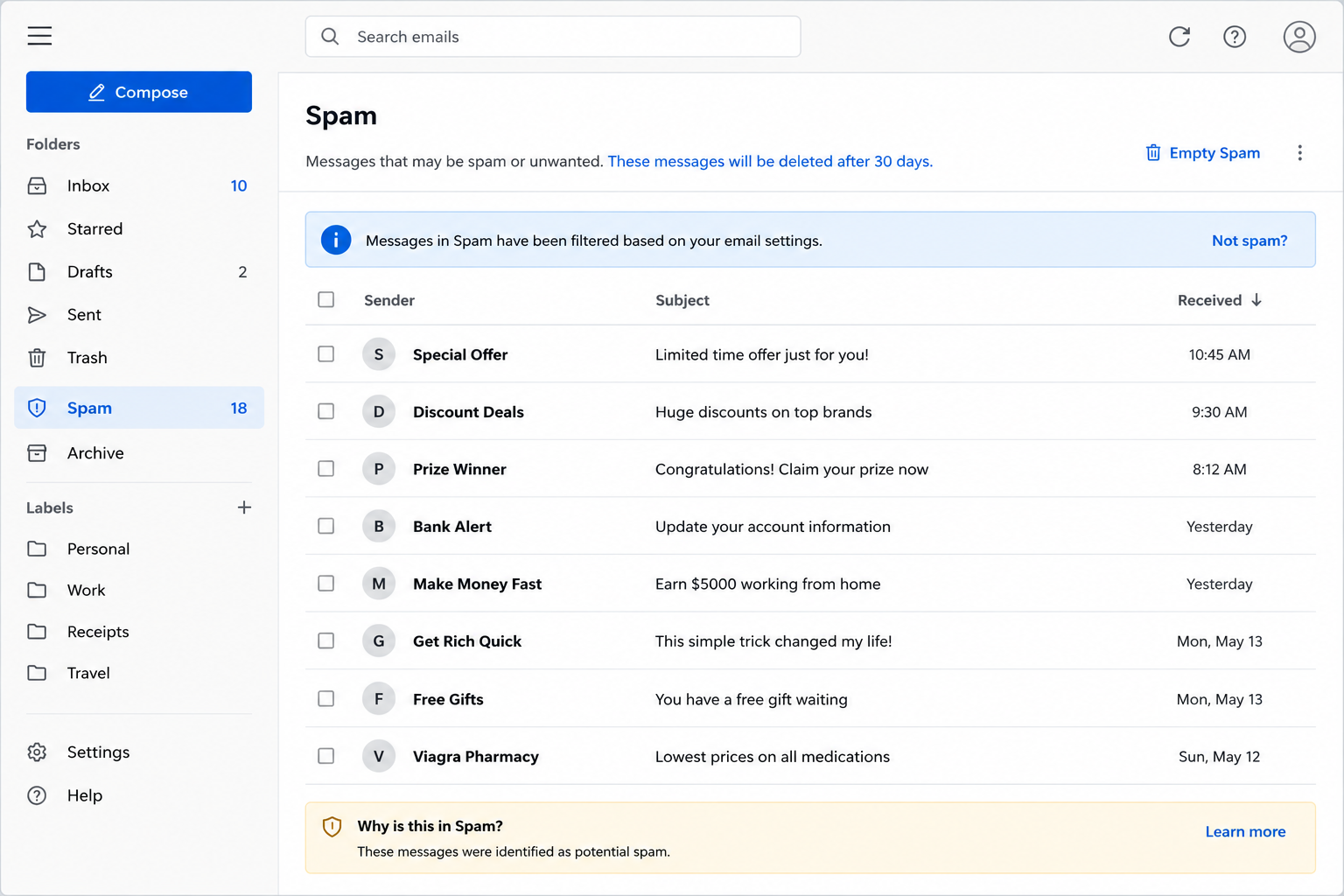Click the Empty Spam button
Screen dimensions: 1344x896
pyautogui.click(x=1203, y=153)
